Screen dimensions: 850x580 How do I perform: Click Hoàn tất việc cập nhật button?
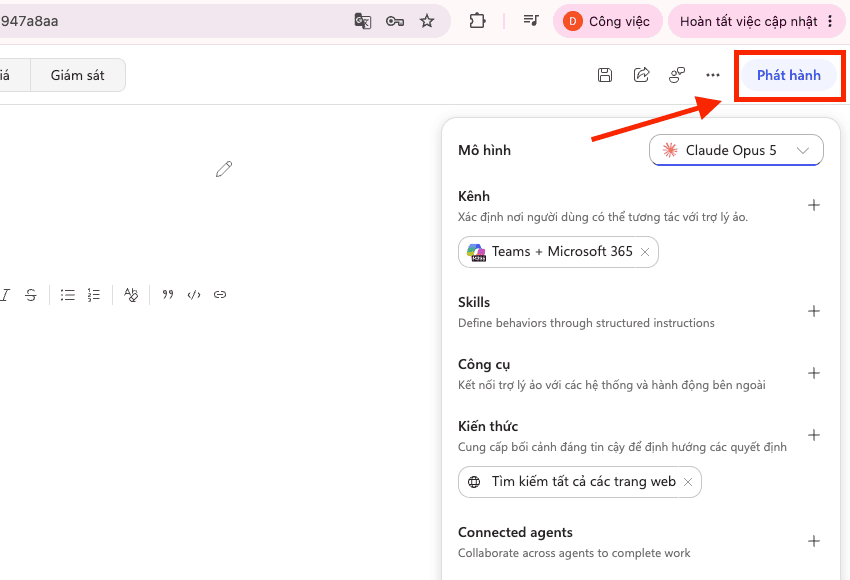point(748,21)
